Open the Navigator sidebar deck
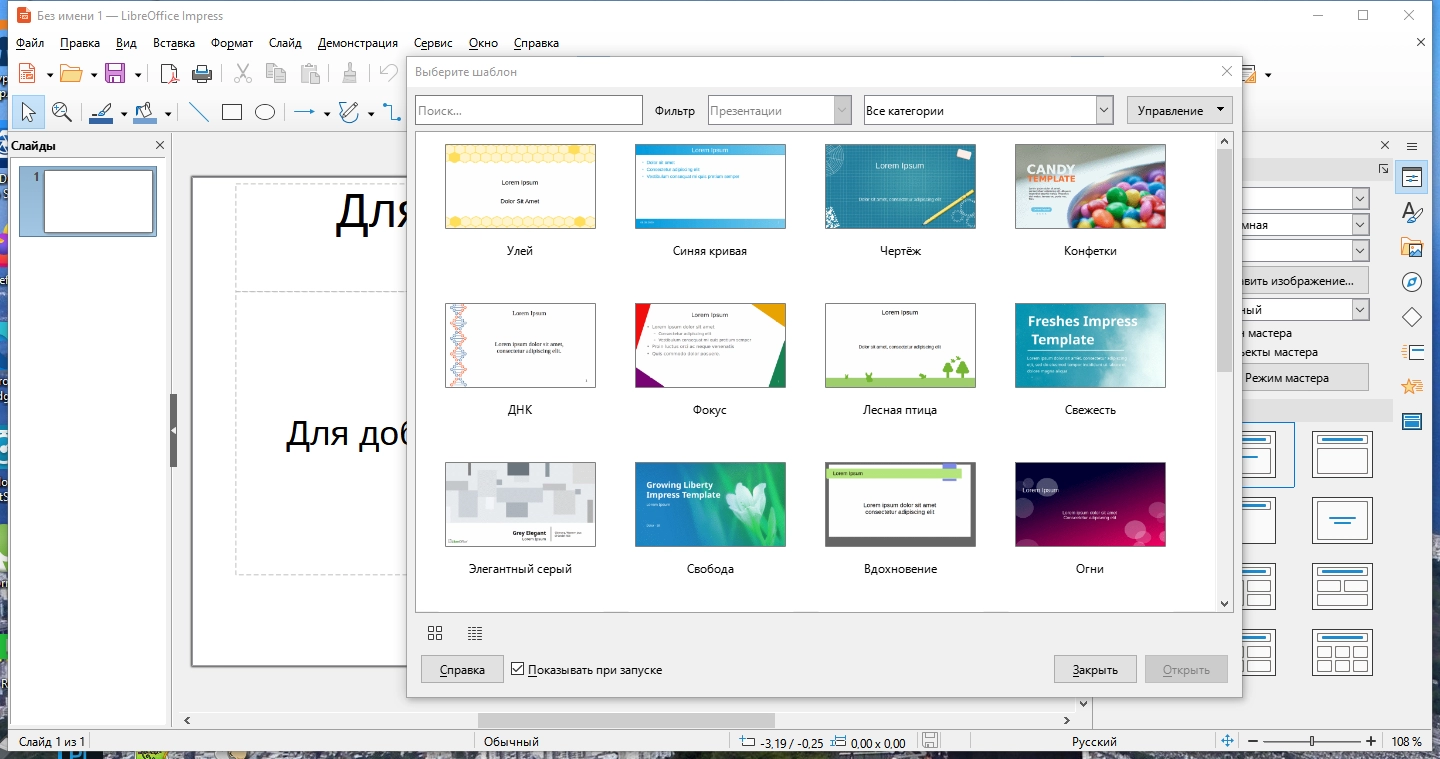The width and height of the screenshot is (1440, 759). (x=1412, y=282)
